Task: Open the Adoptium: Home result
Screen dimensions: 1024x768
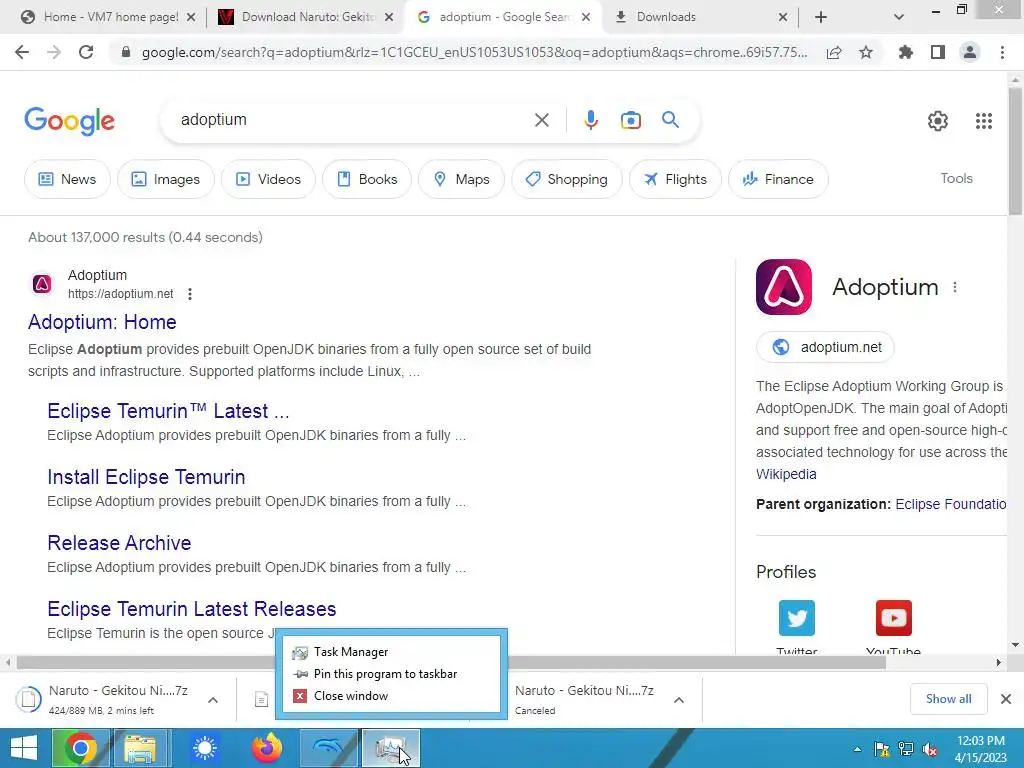Action: [102, 322]
